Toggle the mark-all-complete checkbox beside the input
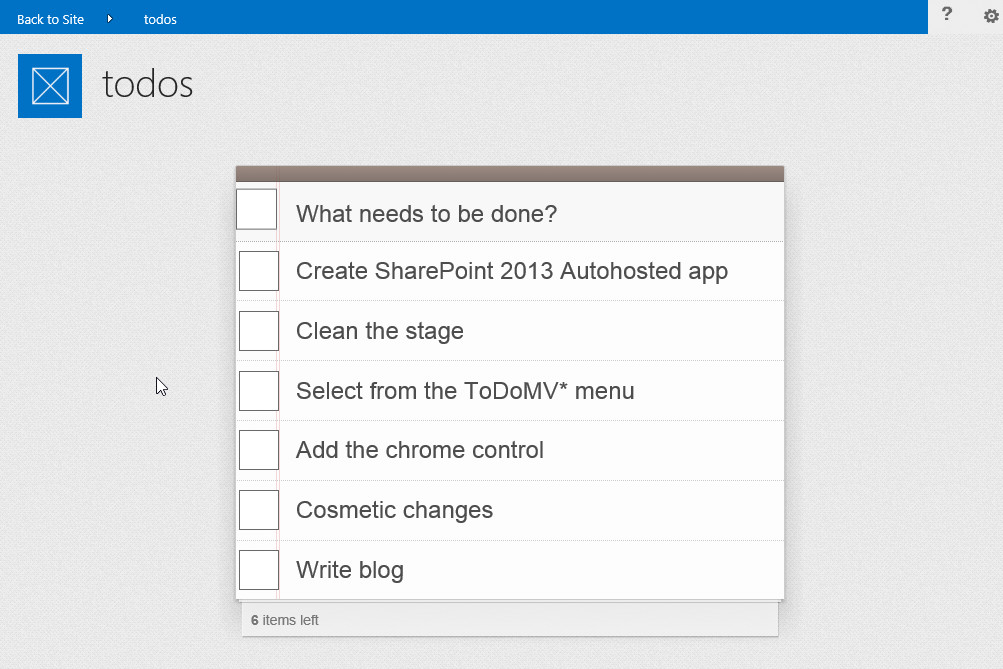 [257, 209]
